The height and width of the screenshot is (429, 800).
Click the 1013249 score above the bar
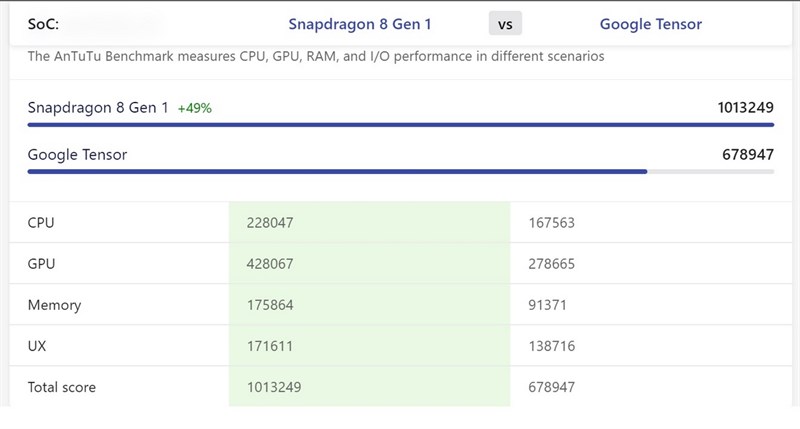[x=745, y=107]
